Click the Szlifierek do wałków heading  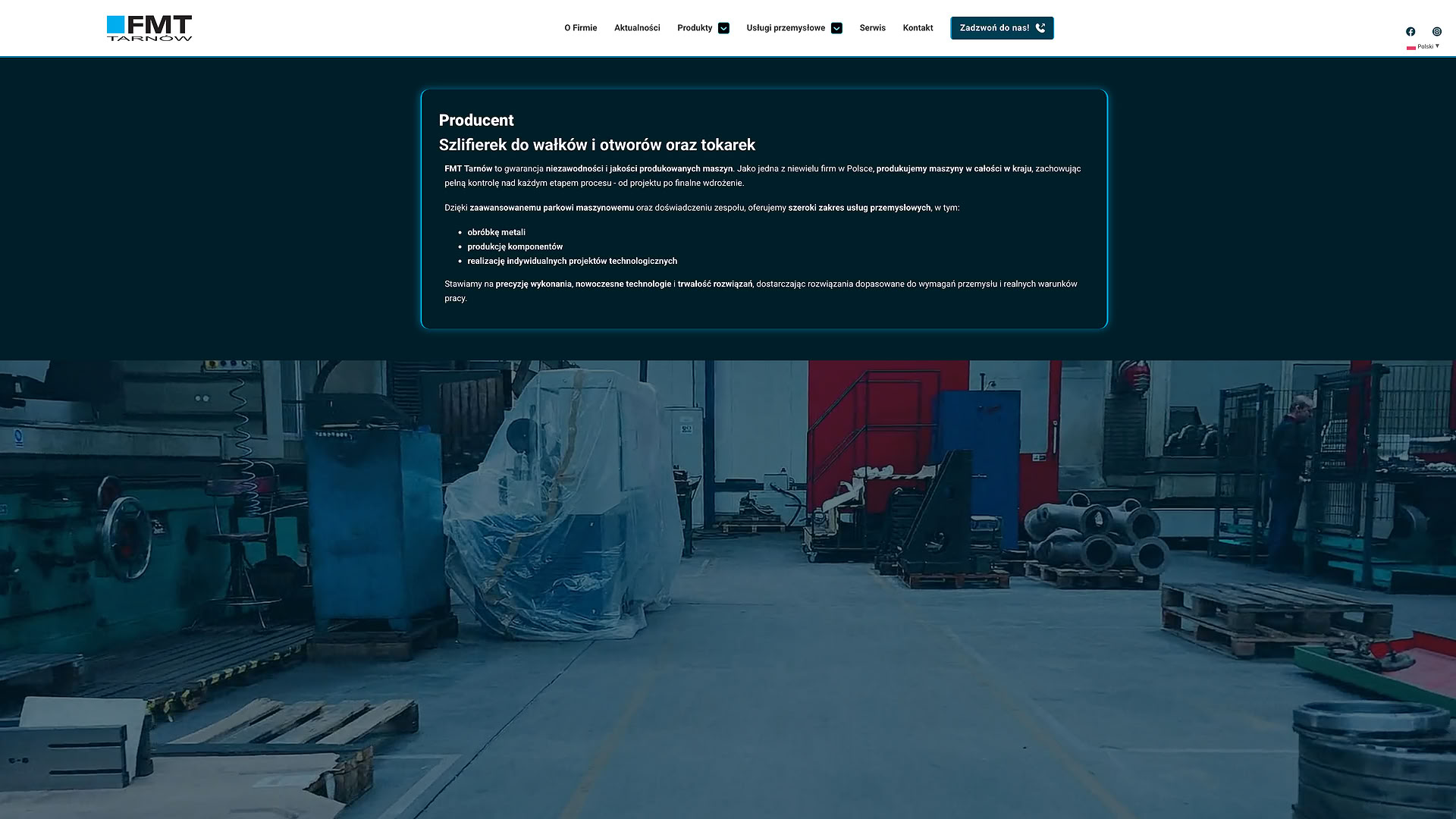597,145
